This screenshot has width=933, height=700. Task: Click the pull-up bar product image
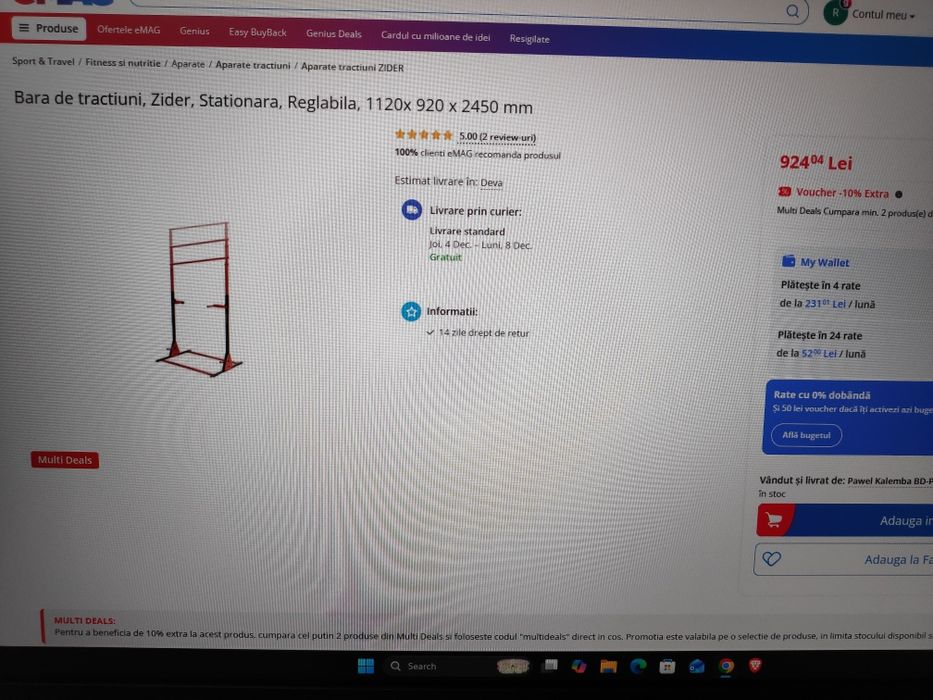199,299
